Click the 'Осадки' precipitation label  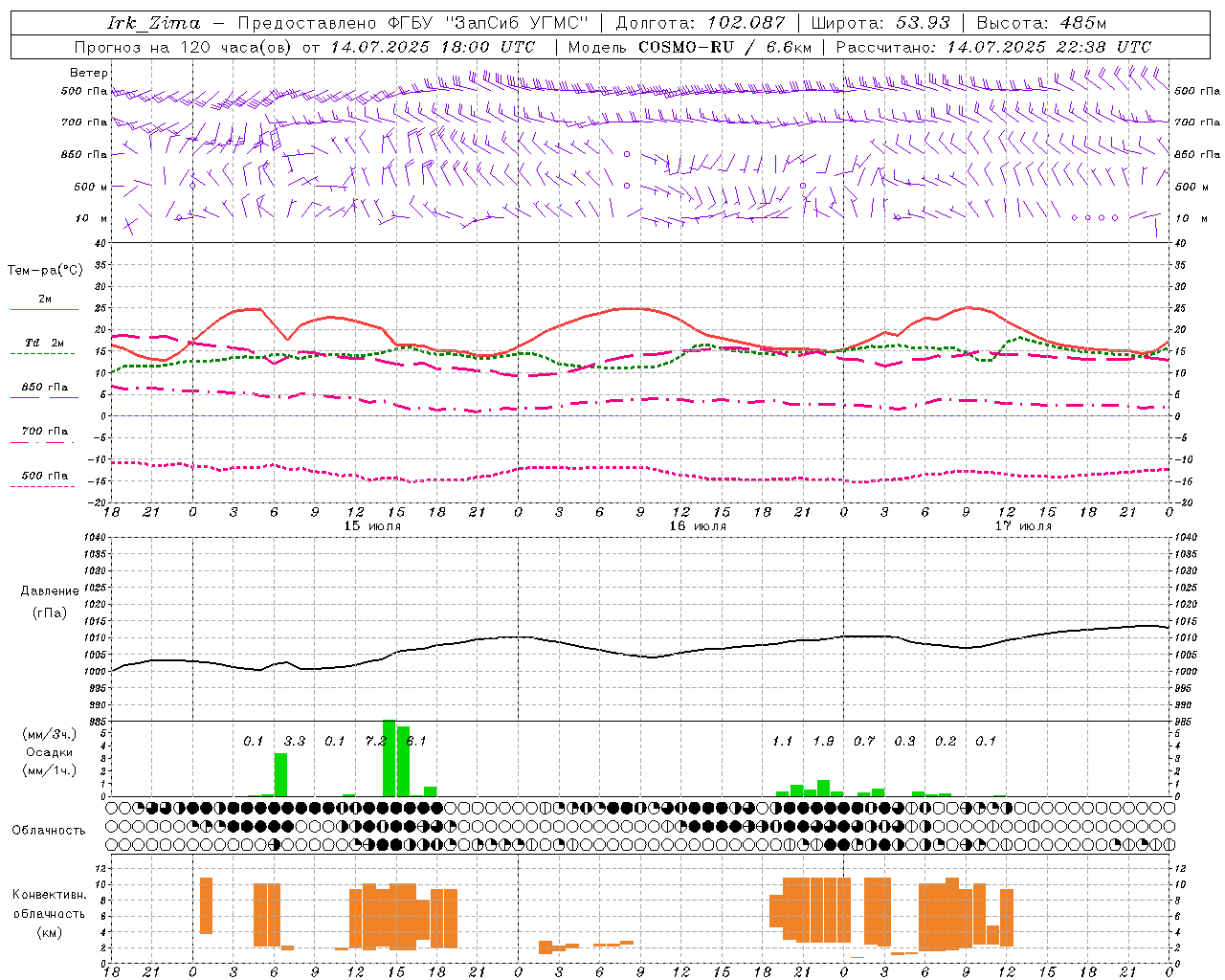tap(49, 752)
